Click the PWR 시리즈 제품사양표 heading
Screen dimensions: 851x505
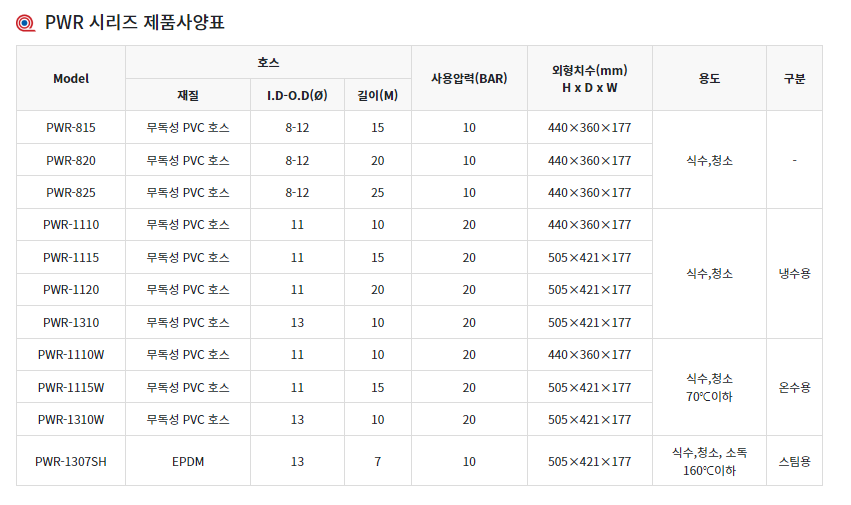click(134, 22)
